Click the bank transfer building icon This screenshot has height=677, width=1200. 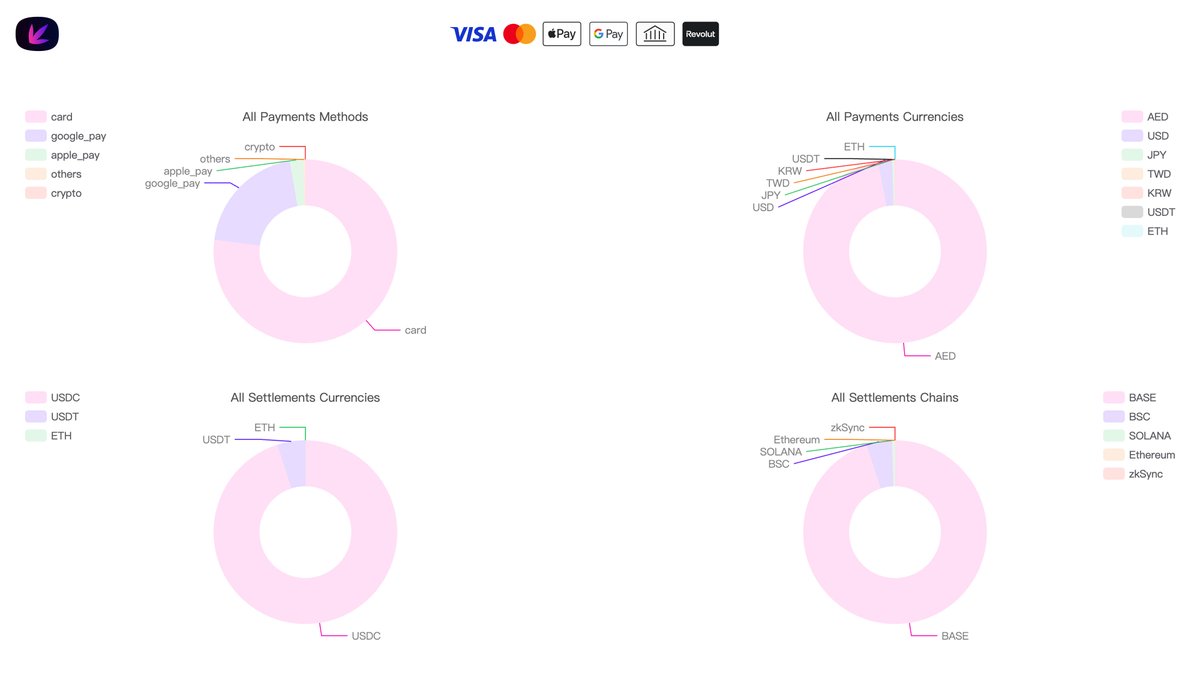click(x=655, y=34)
